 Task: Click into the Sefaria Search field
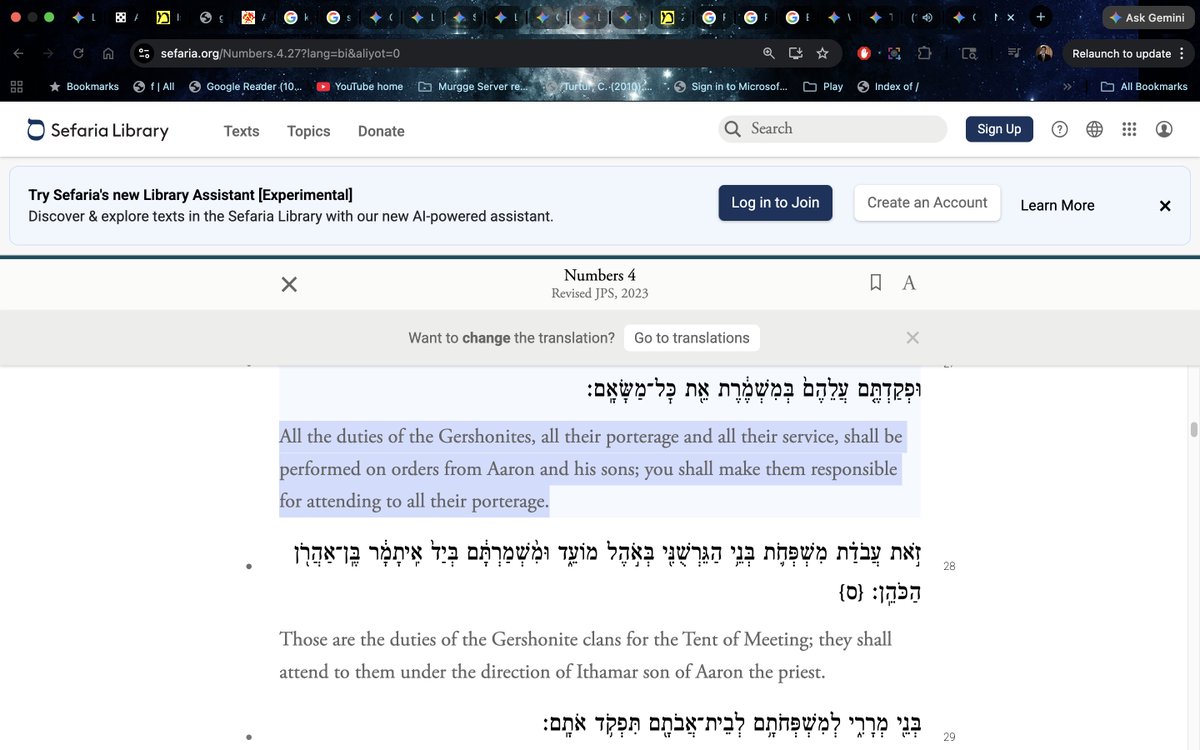tap(832, 129)
